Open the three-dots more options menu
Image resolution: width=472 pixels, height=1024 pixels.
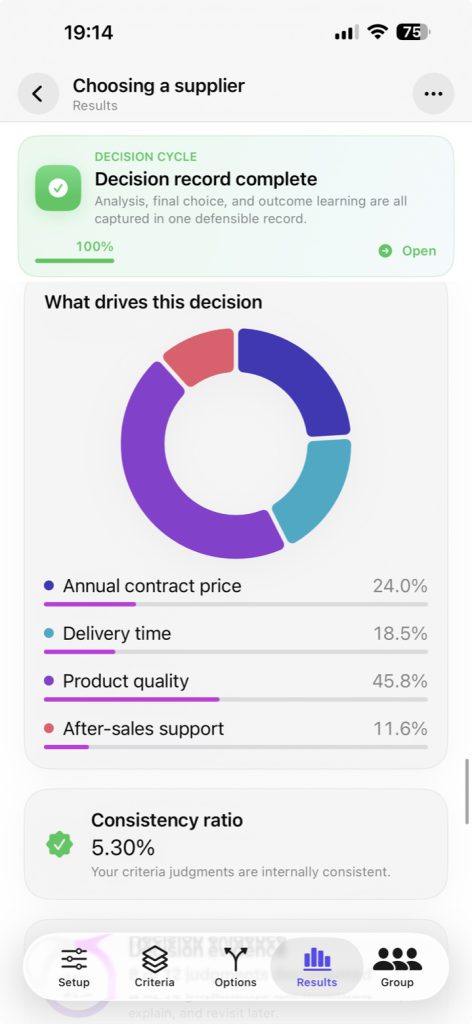[x=433, y=94]
